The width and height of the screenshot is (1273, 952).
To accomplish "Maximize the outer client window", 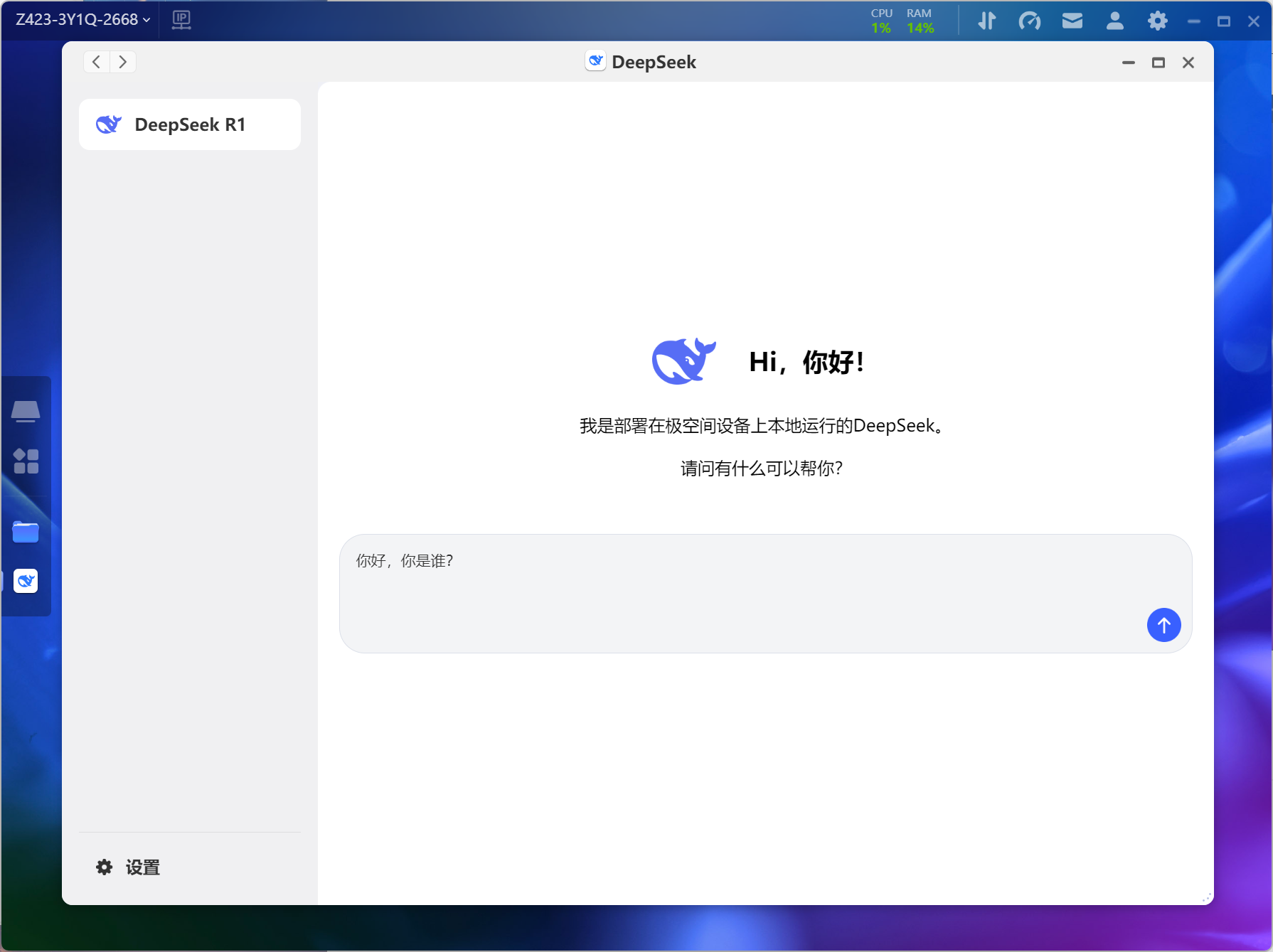I will [x=1224, y=21].
